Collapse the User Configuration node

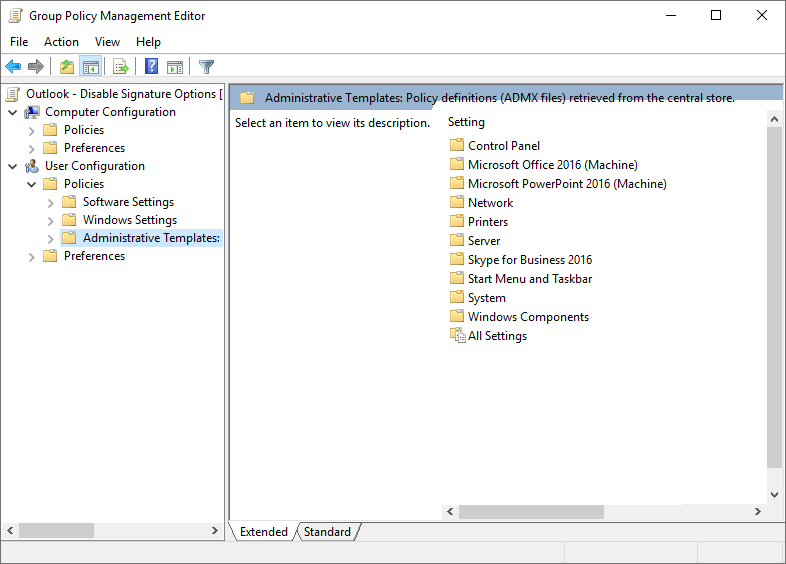13,166
